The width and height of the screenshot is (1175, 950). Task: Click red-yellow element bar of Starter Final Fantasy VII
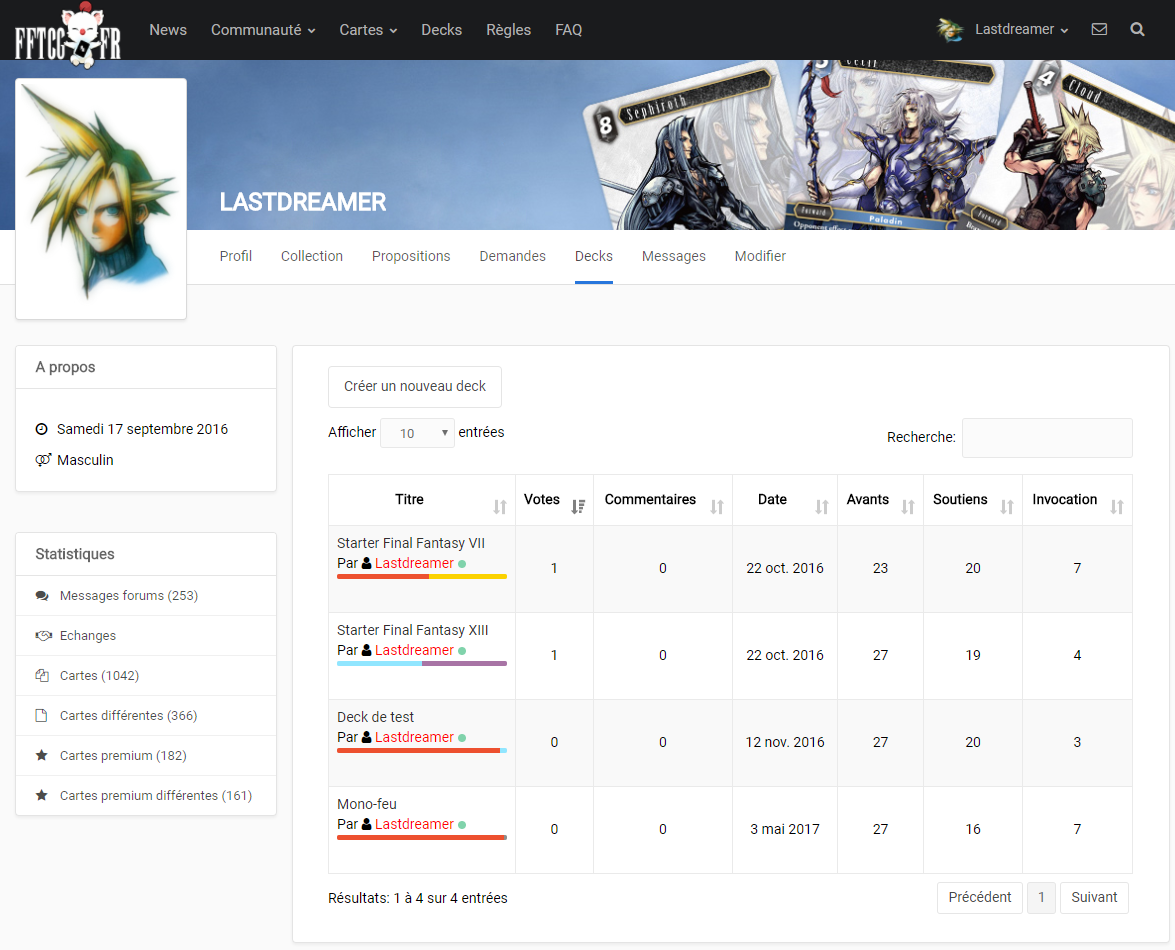(422, 576)
